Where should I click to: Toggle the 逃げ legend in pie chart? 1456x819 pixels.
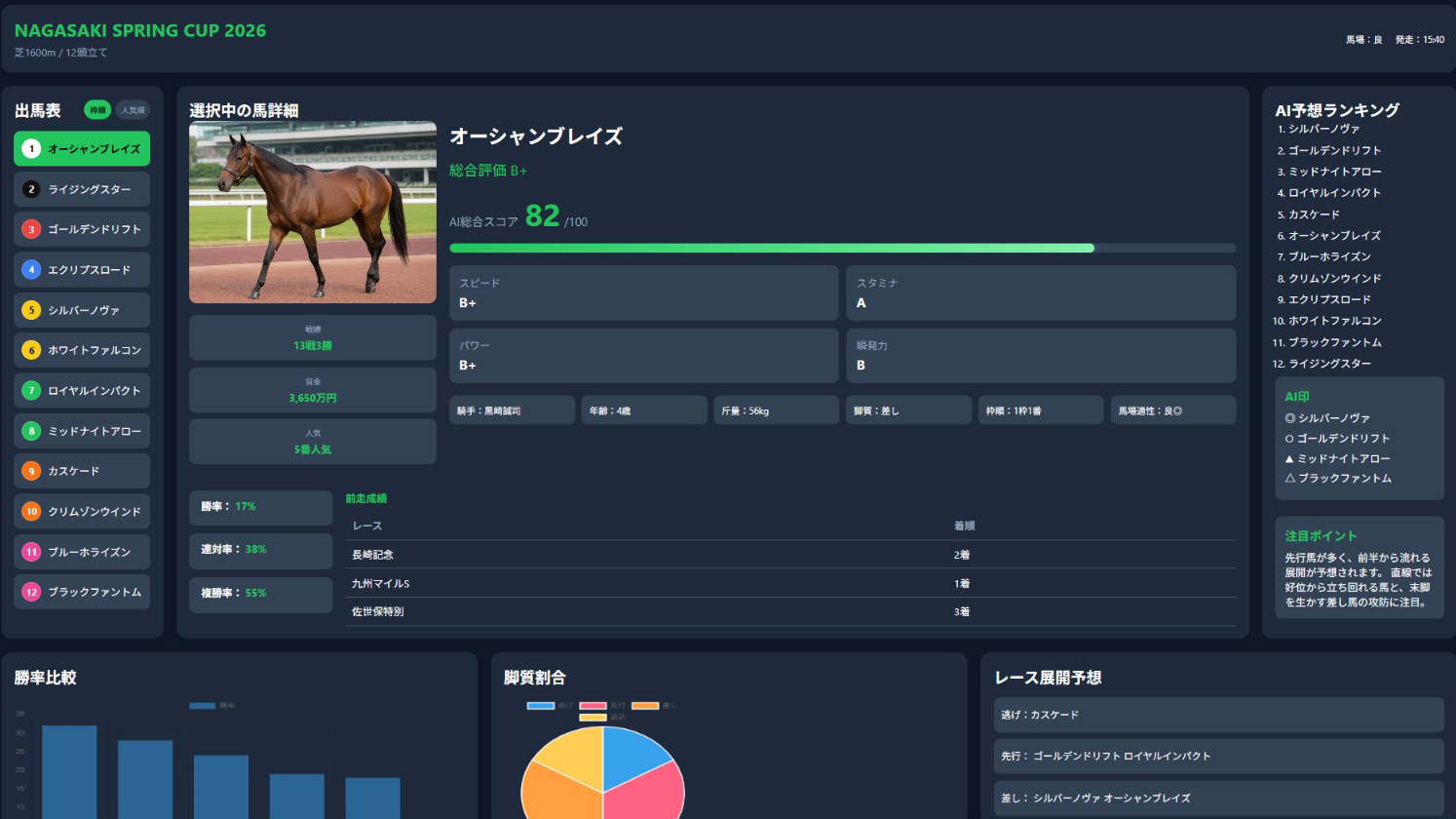(x=551, y=705)
